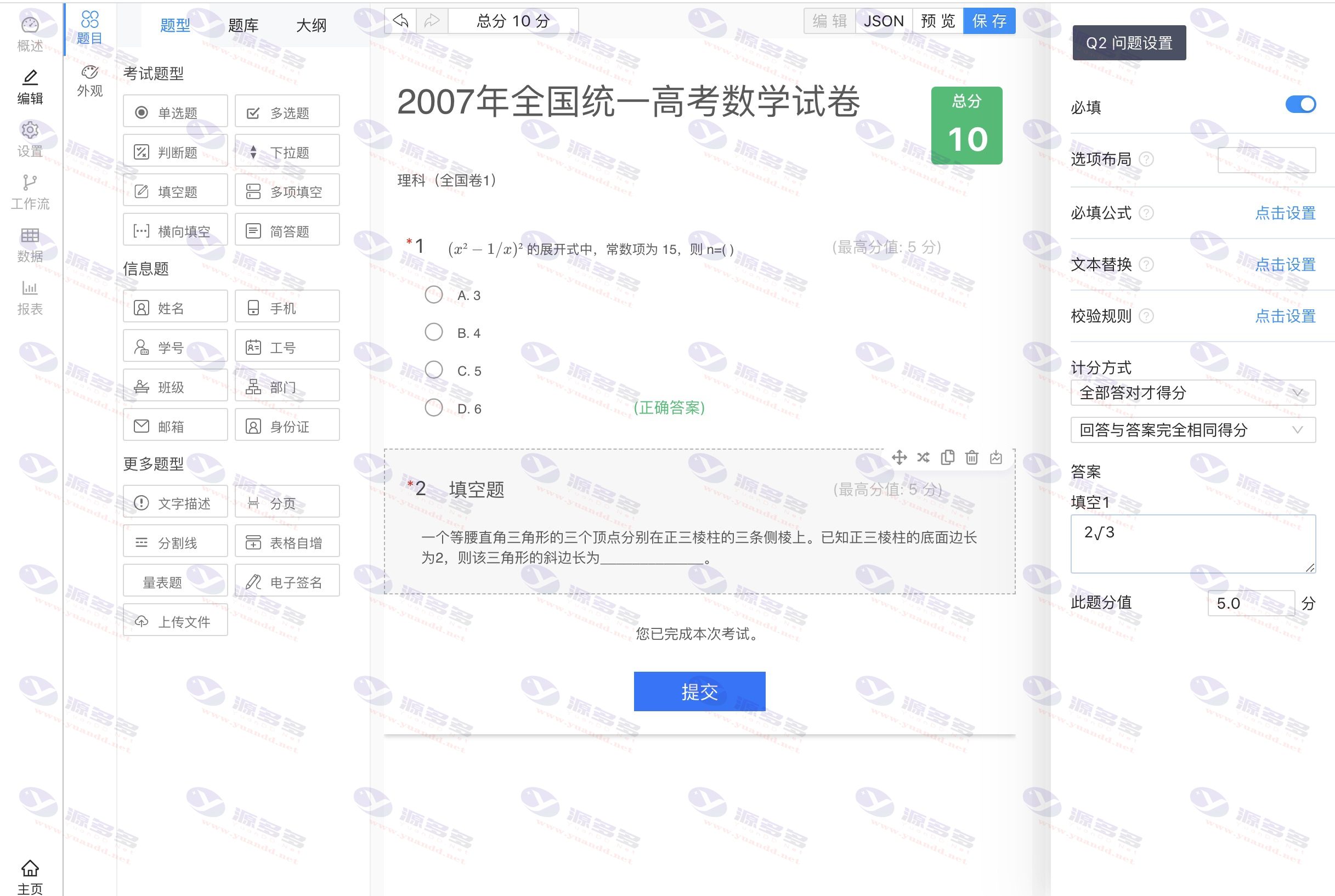Image resolution: width=1335 pixels, height=896 pixels.
Task: Add a 填空题 question type
Action: (x=176, y=190)
